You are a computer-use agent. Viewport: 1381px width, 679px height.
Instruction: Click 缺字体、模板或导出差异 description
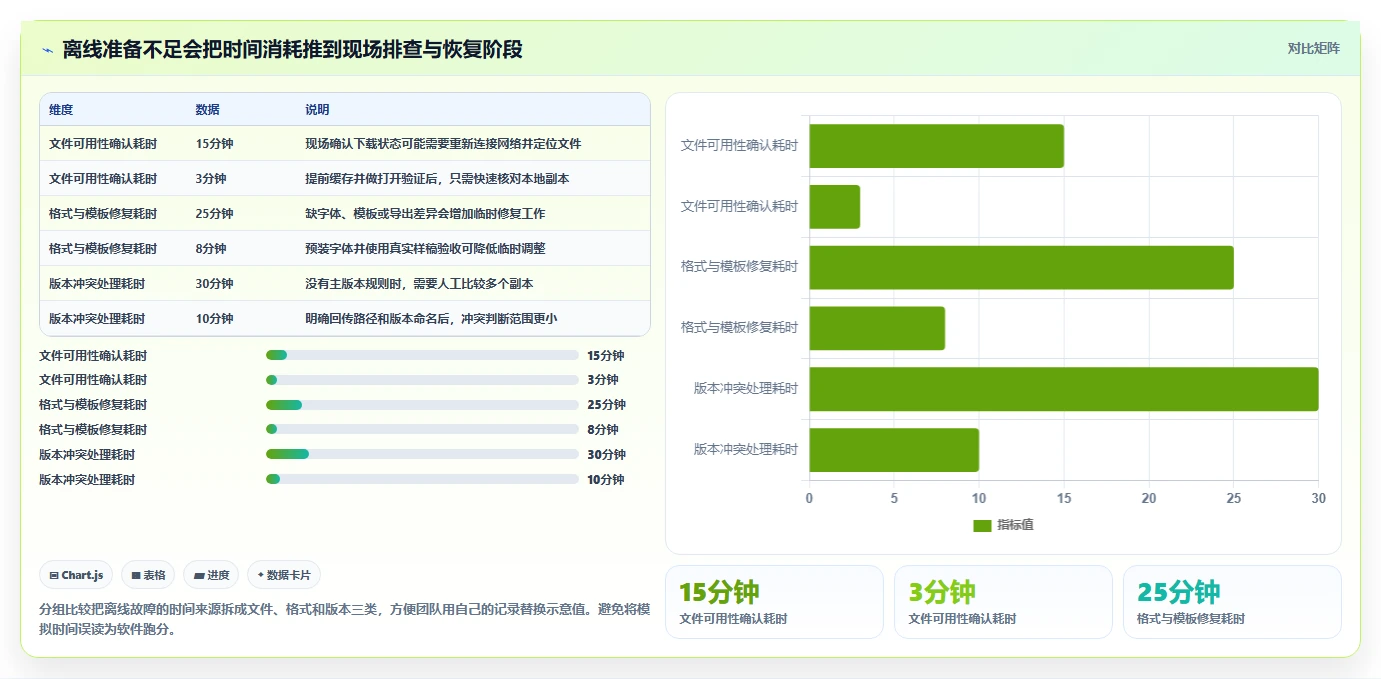click(x=425, y=214)
